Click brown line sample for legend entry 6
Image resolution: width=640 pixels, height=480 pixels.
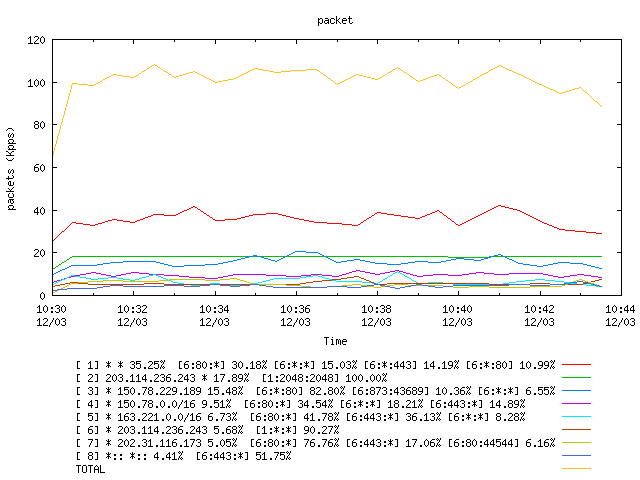[x=576, y=429]
